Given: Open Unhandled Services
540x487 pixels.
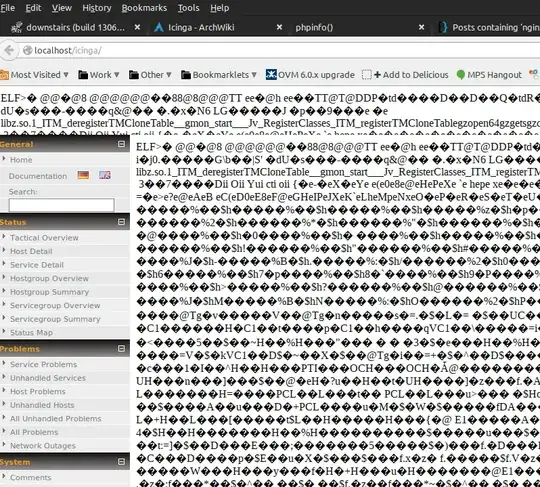Looking at the screenshot, I should coord(48,378).
